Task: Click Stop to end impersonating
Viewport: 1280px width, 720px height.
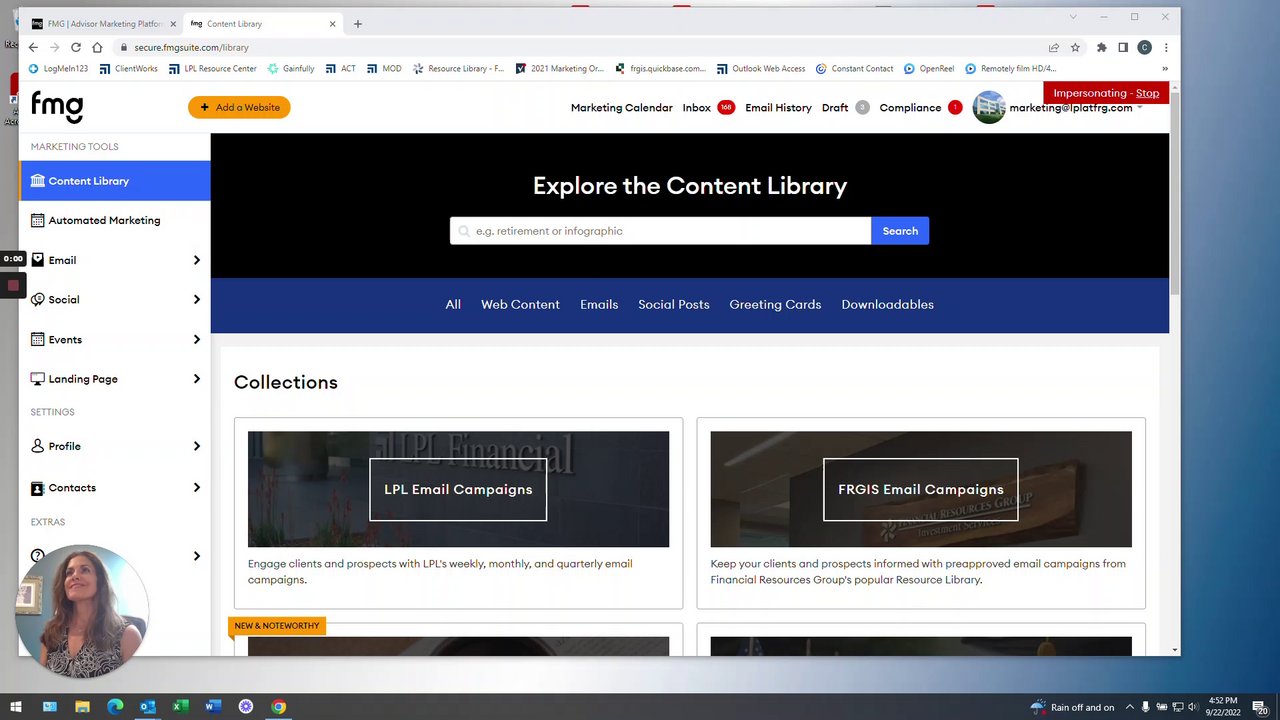Action: (x=1147, y=93)
